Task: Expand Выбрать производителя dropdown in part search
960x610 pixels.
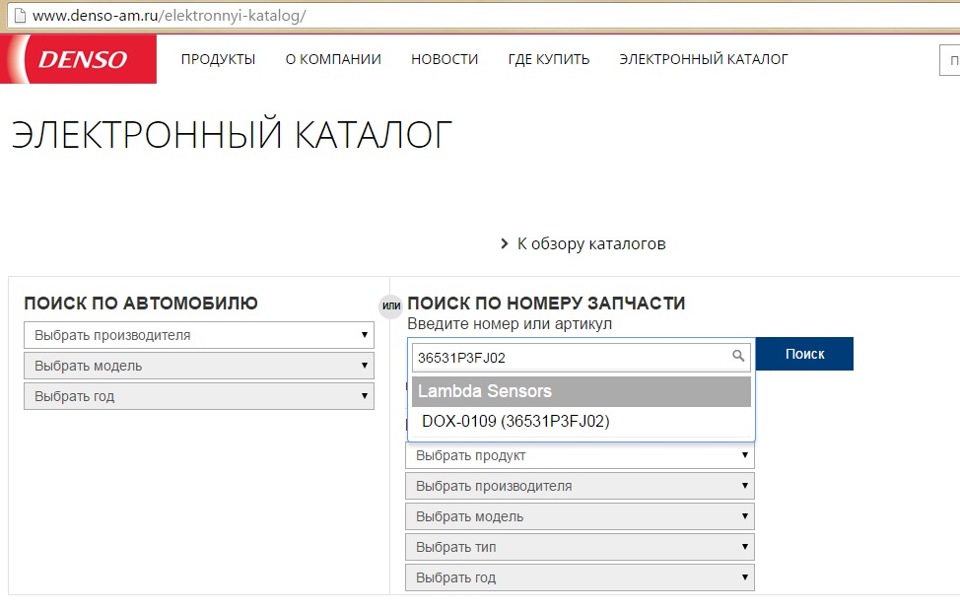Action: [x=580, y=486]
